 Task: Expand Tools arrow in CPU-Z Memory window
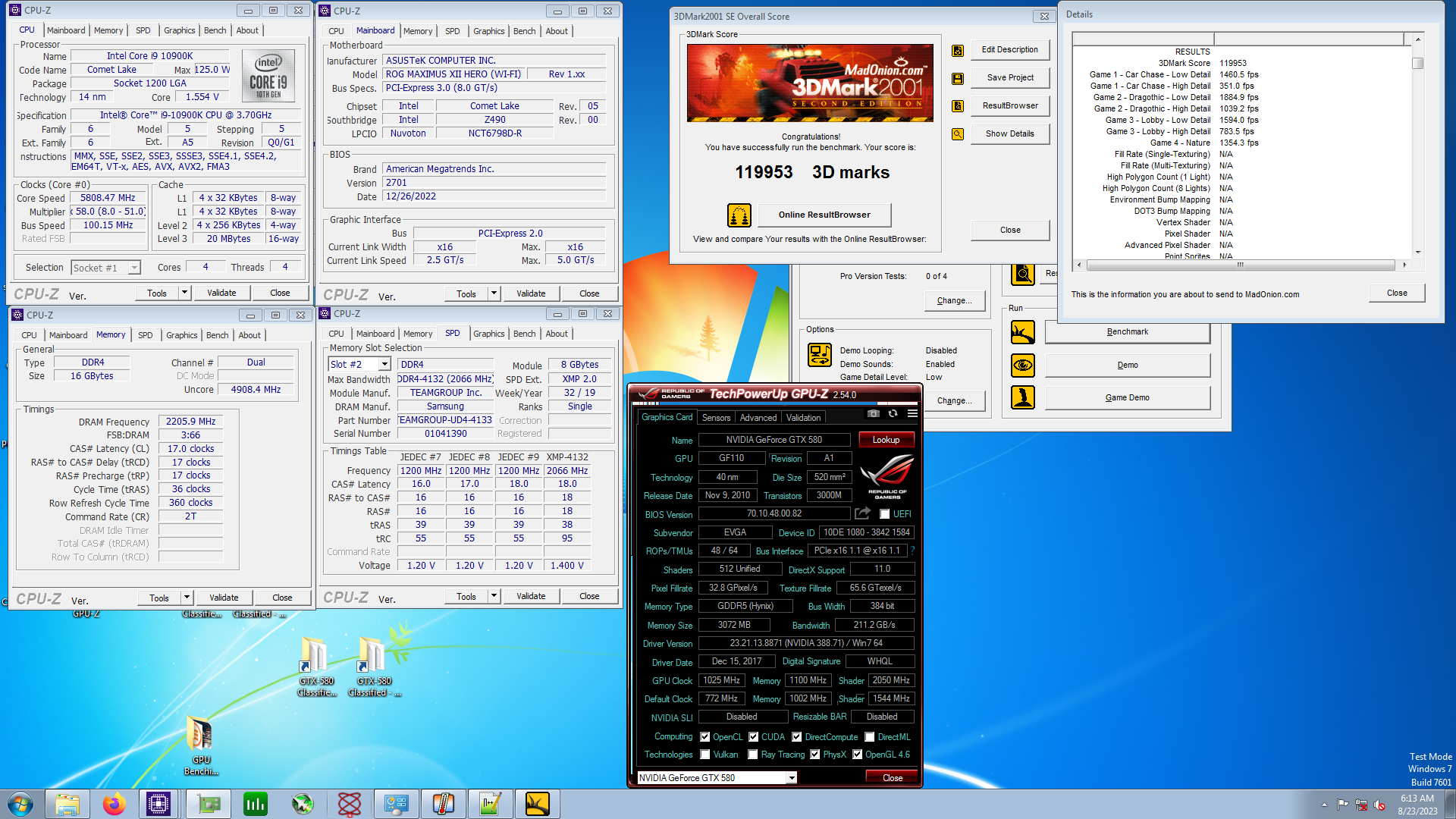pos(187,598)
